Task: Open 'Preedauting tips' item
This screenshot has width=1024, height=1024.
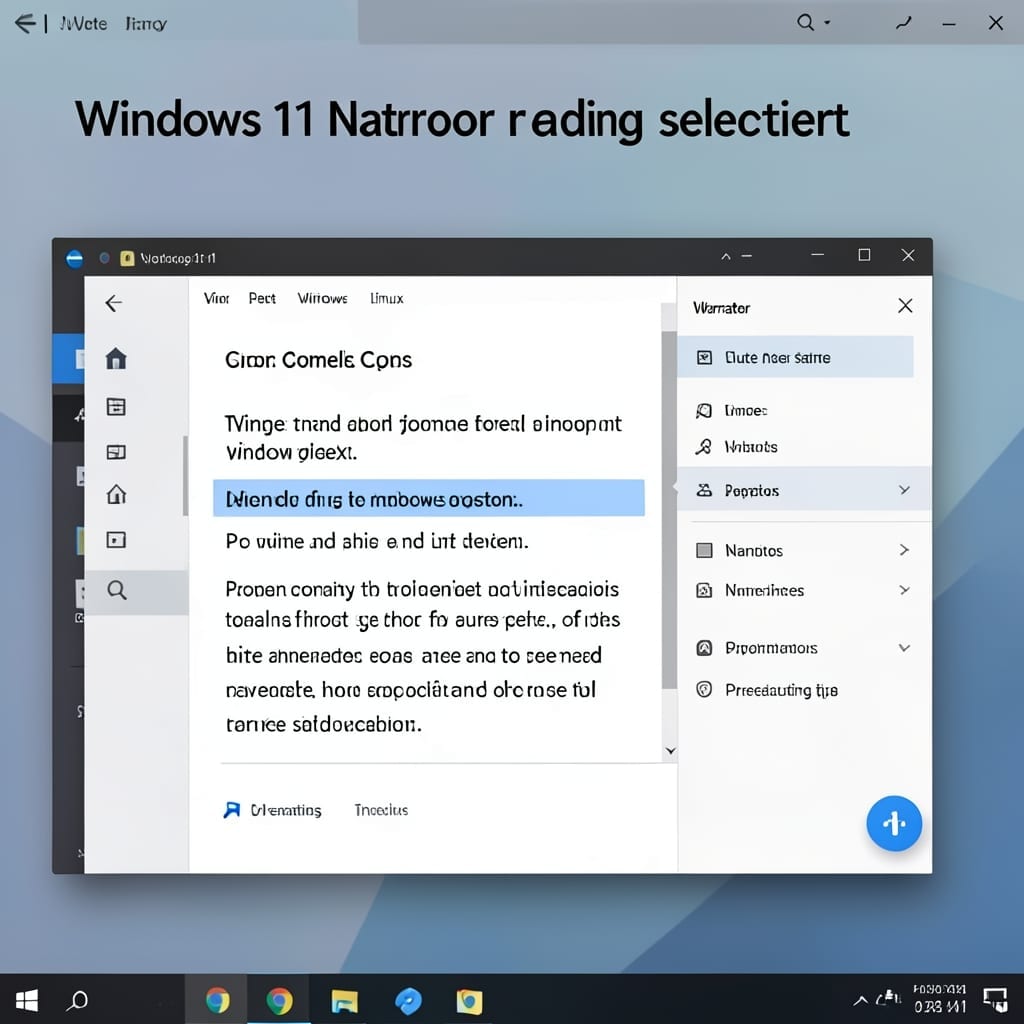Action: tap(781, 690)
